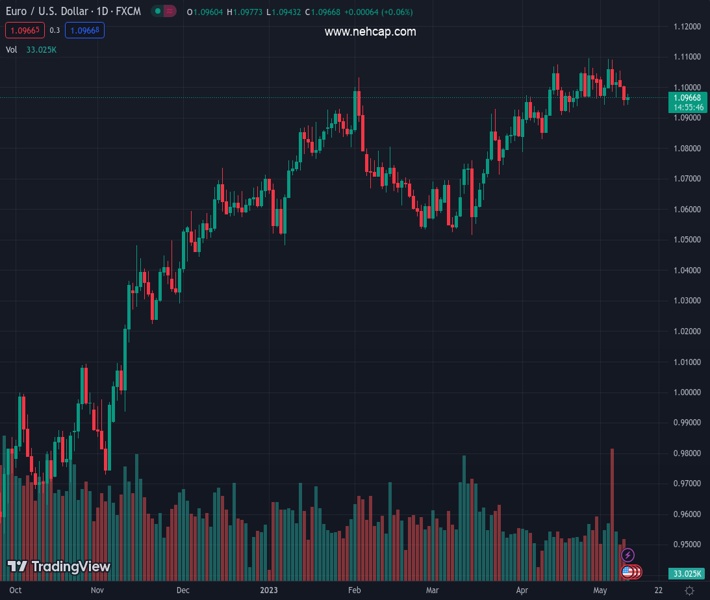Click the volume value 33.025K in legend

pos(42,49)
